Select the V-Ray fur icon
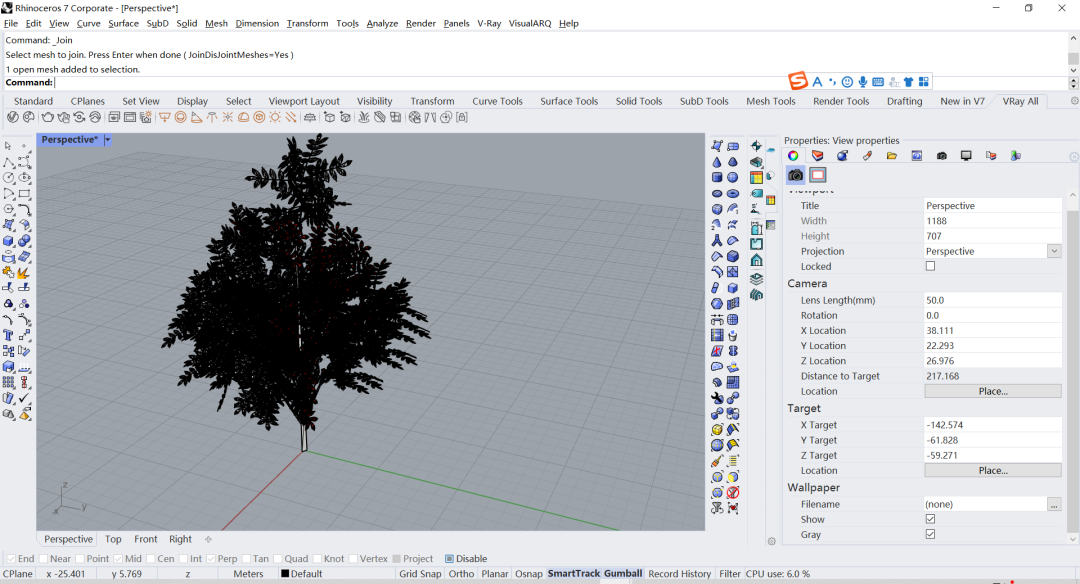 364,117
